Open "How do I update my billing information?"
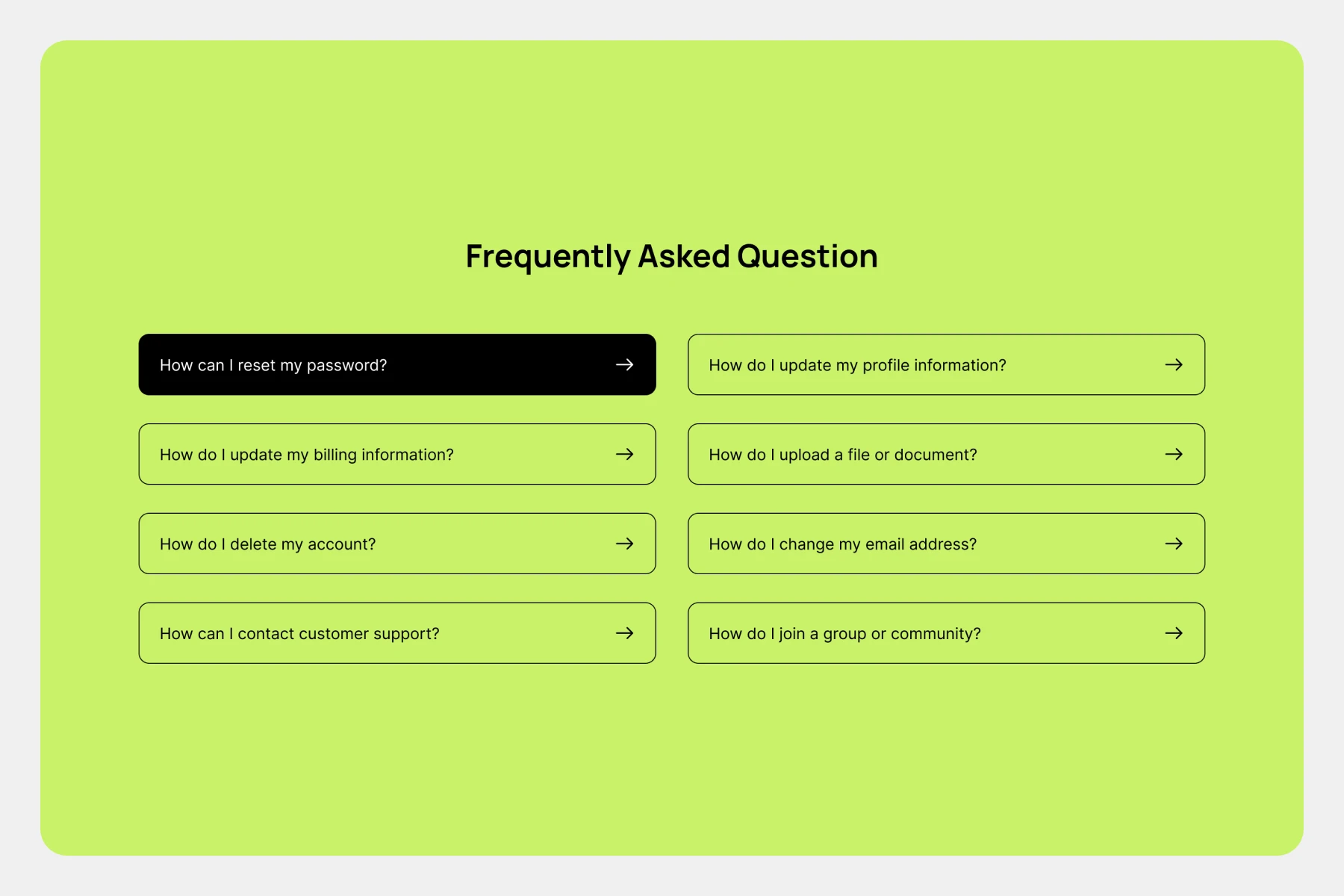The width and height of the screenshot is (1344, 896). pyautogui.click(x=306, y=455)
